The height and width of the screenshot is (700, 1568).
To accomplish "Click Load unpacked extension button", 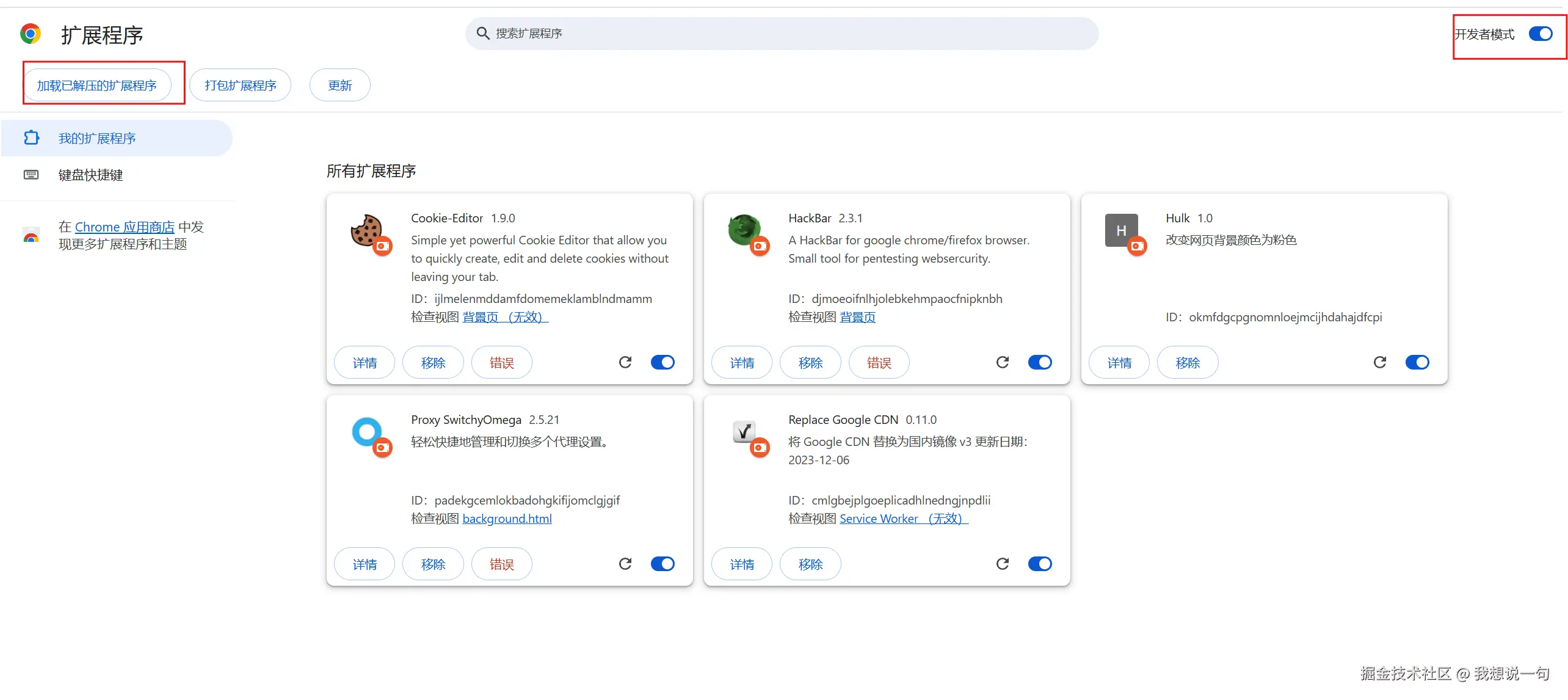I will [96, 86].
